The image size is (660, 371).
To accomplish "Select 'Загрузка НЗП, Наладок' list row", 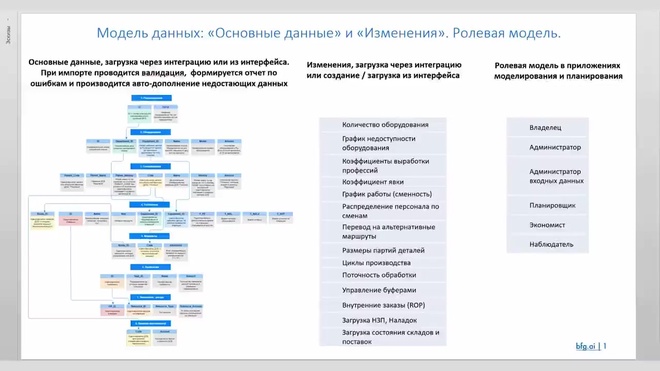I will coord(383,320).
